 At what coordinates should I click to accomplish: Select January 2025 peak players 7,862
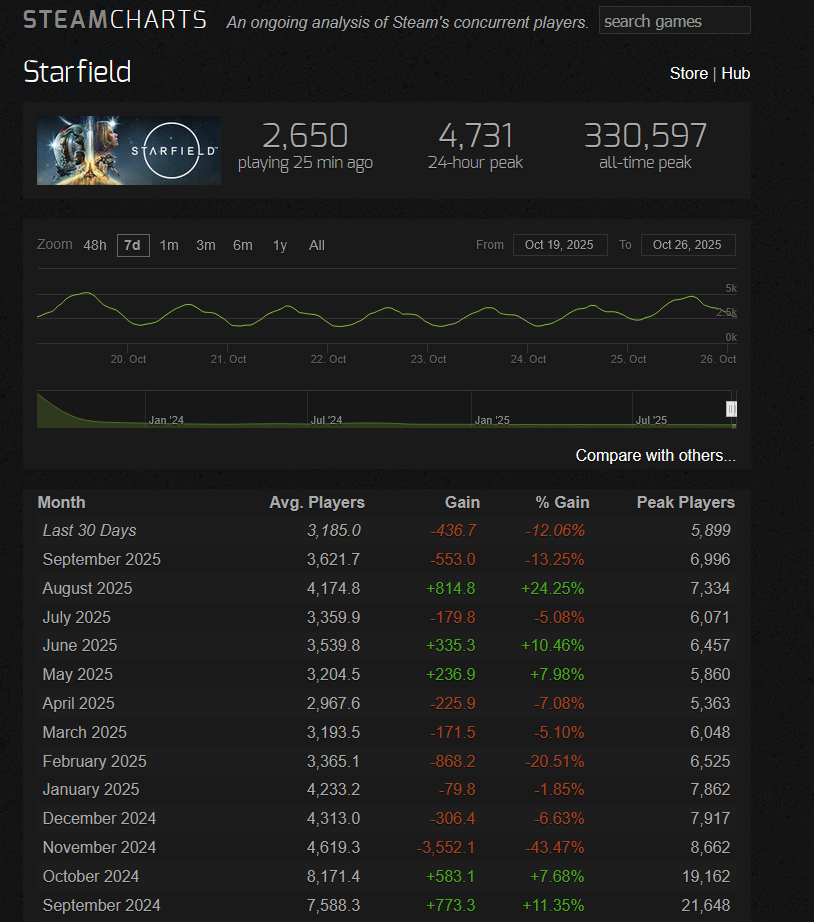click(710, 789)
